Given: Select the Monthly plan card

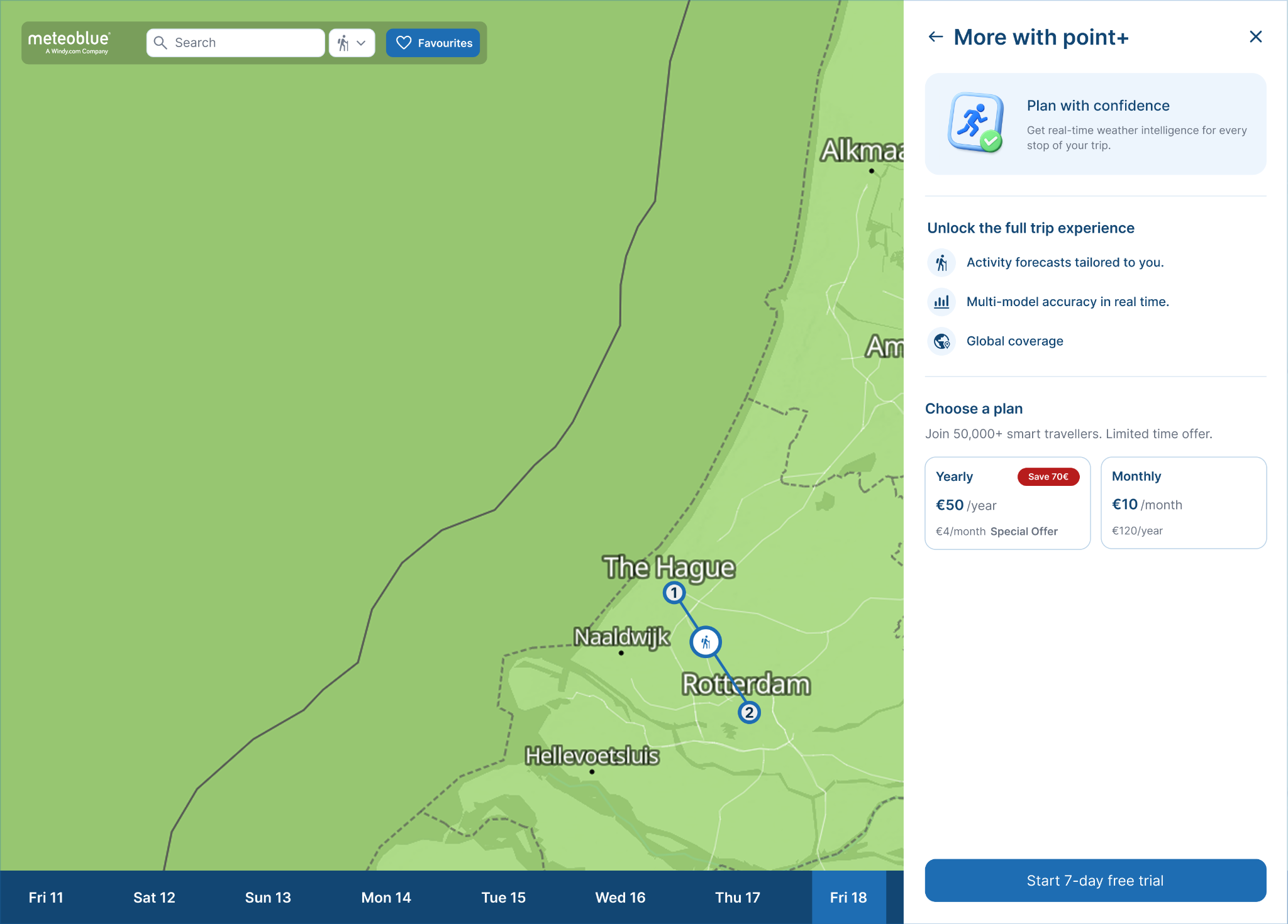Looking at the screenshot, I should click(x=1184, y=503).
